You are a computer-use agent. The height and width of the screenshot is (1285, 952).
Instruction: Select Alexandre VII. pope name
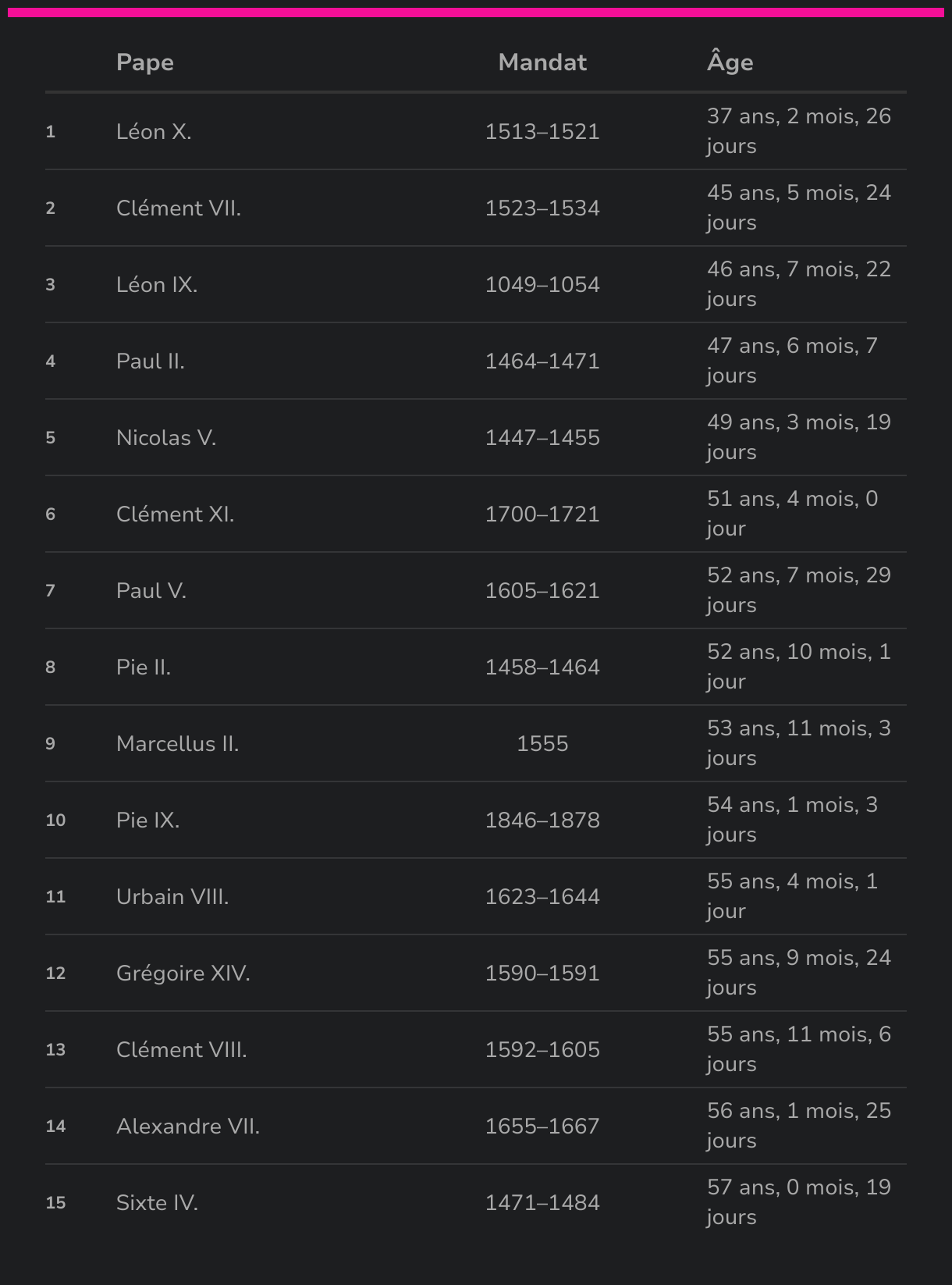point(188,1126)
